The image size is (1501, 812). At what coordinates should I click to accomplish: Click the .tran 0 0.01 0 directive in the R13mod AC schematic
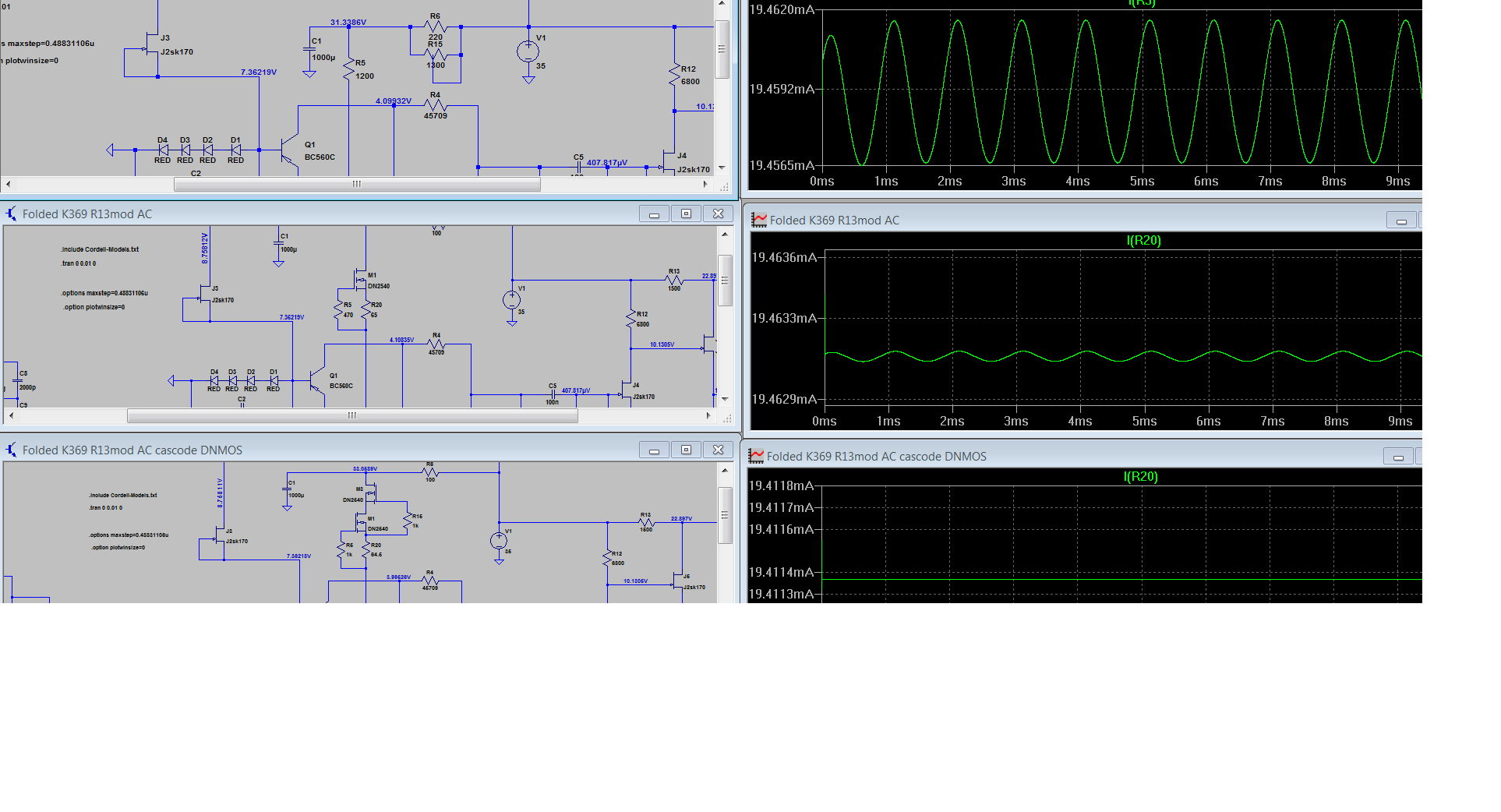[x=79, y=263]
